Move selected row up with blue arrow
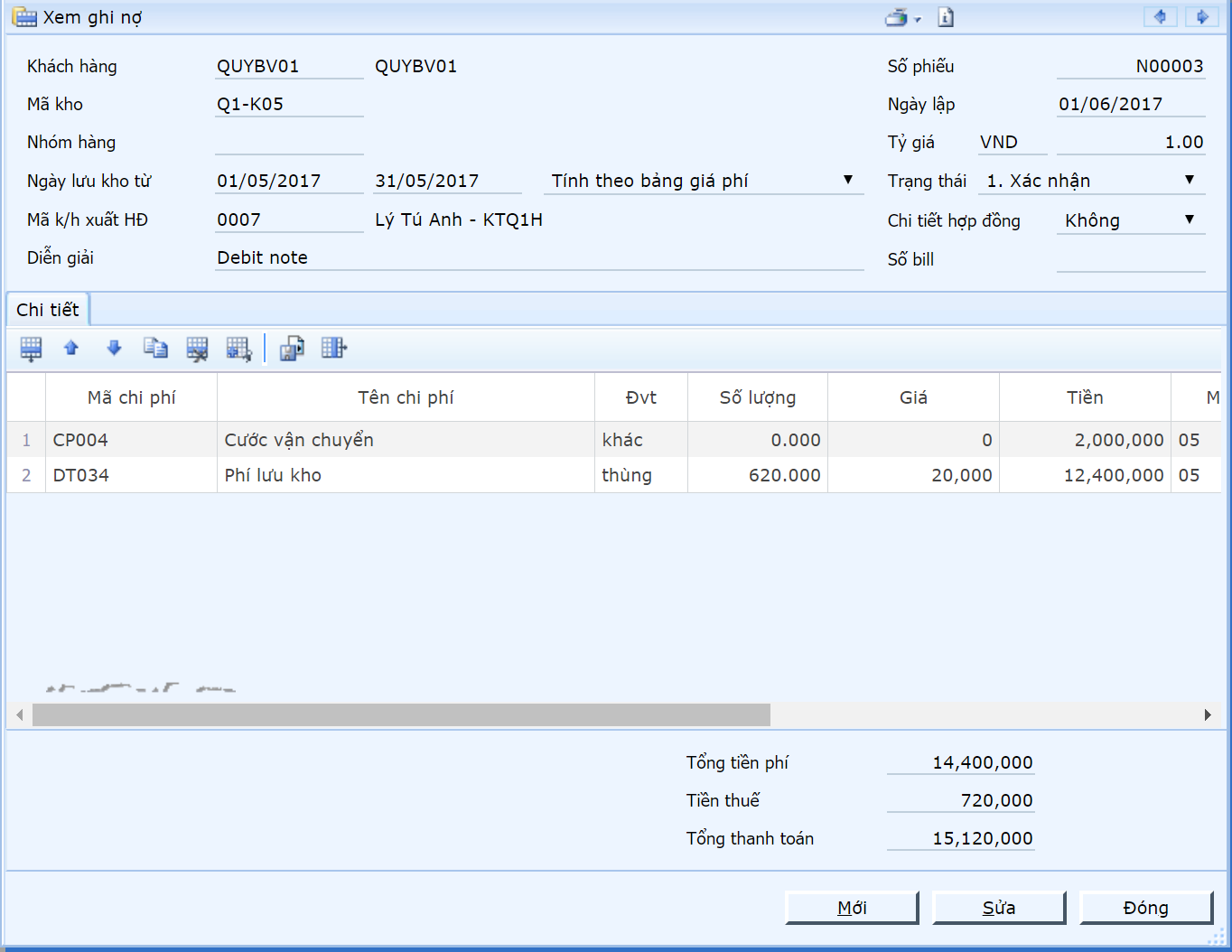The height and width of the screenshot is (952, 1232). click(71, 349)
